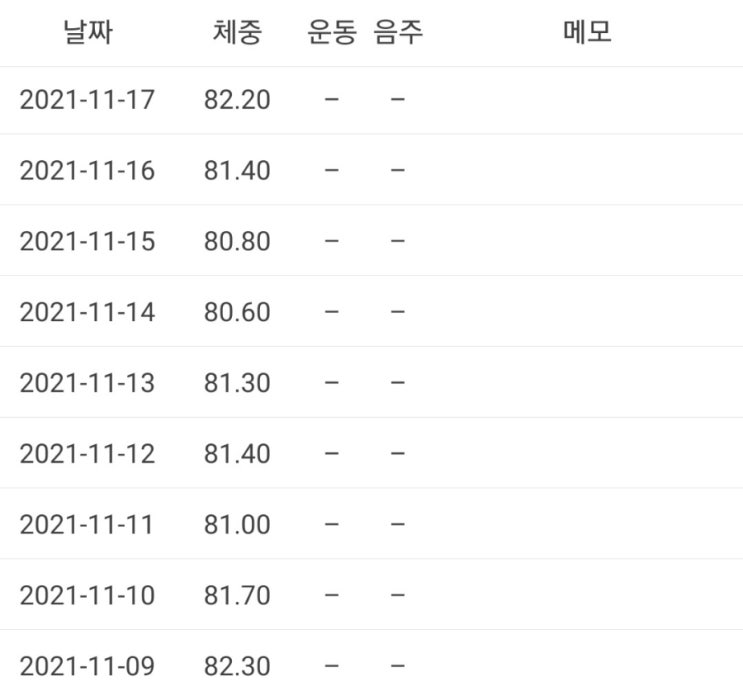Tap the 운동 column header
This screenshot has width=743, height=696.
pyautogui.click(x=332, y=32)
